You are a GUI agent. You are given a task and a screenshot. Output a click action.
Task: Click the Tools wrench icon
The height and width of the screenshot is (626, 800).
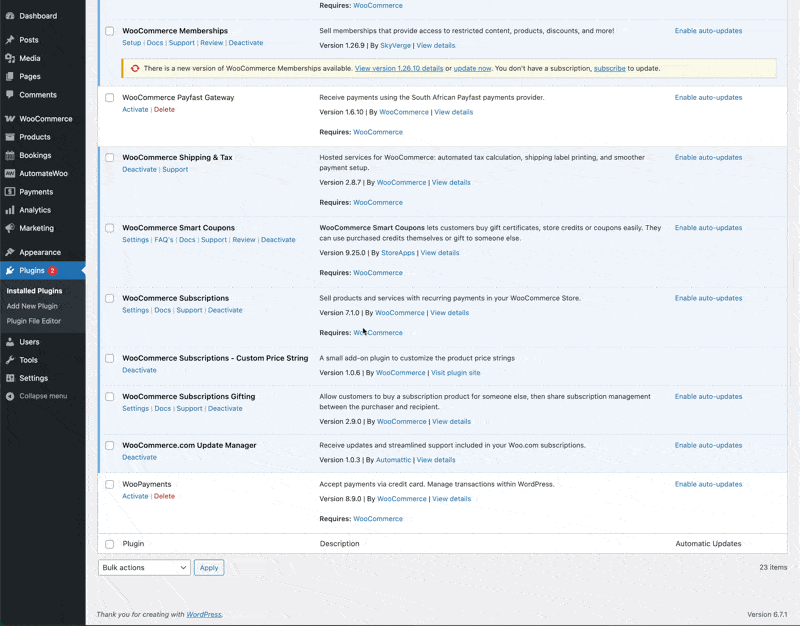10,360
